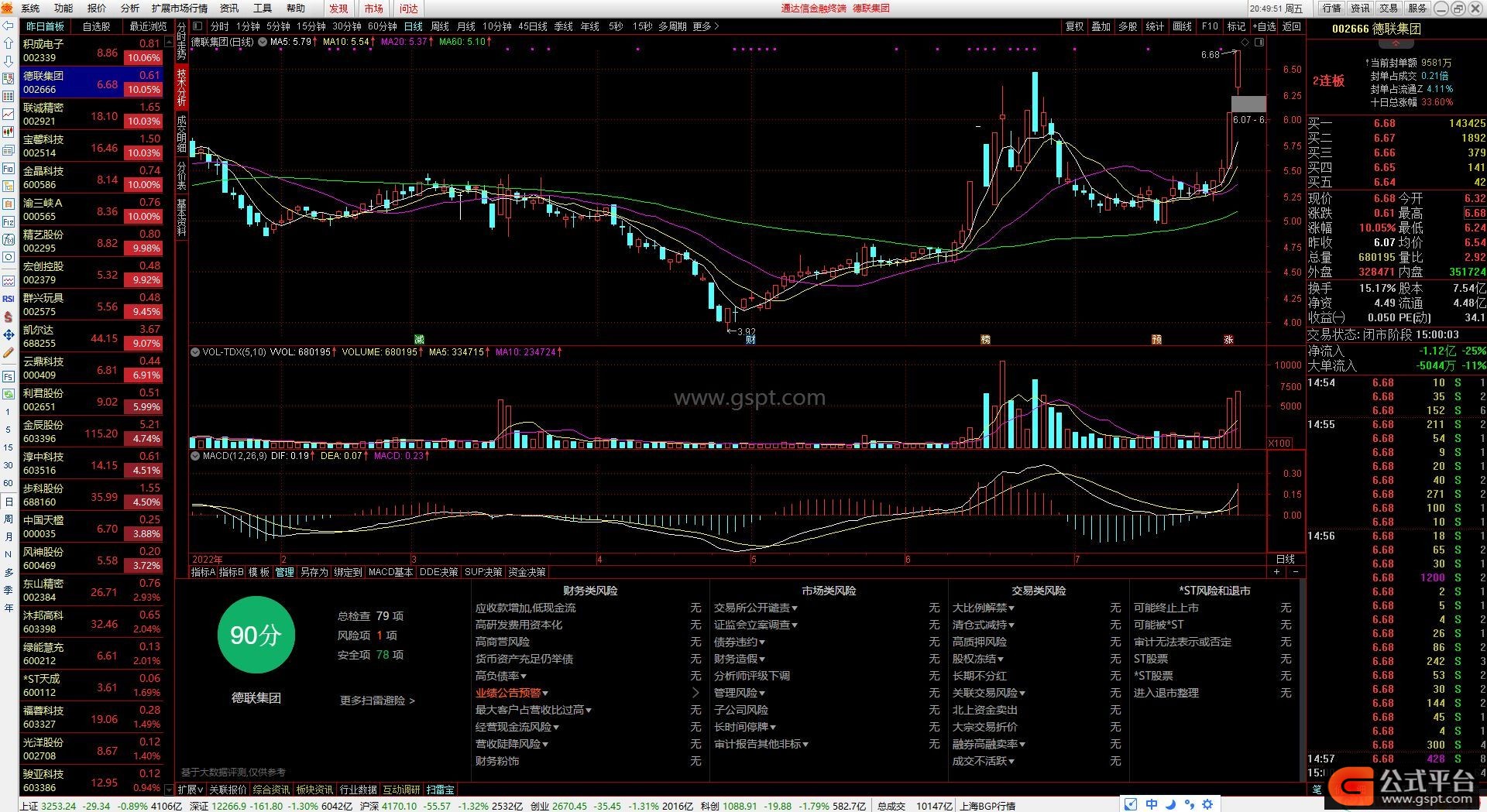Viewport: 1487px width, 812px height.
Task: Toggle the side panel layout icon at chart top-right
Action: [x=1259, y=42]
